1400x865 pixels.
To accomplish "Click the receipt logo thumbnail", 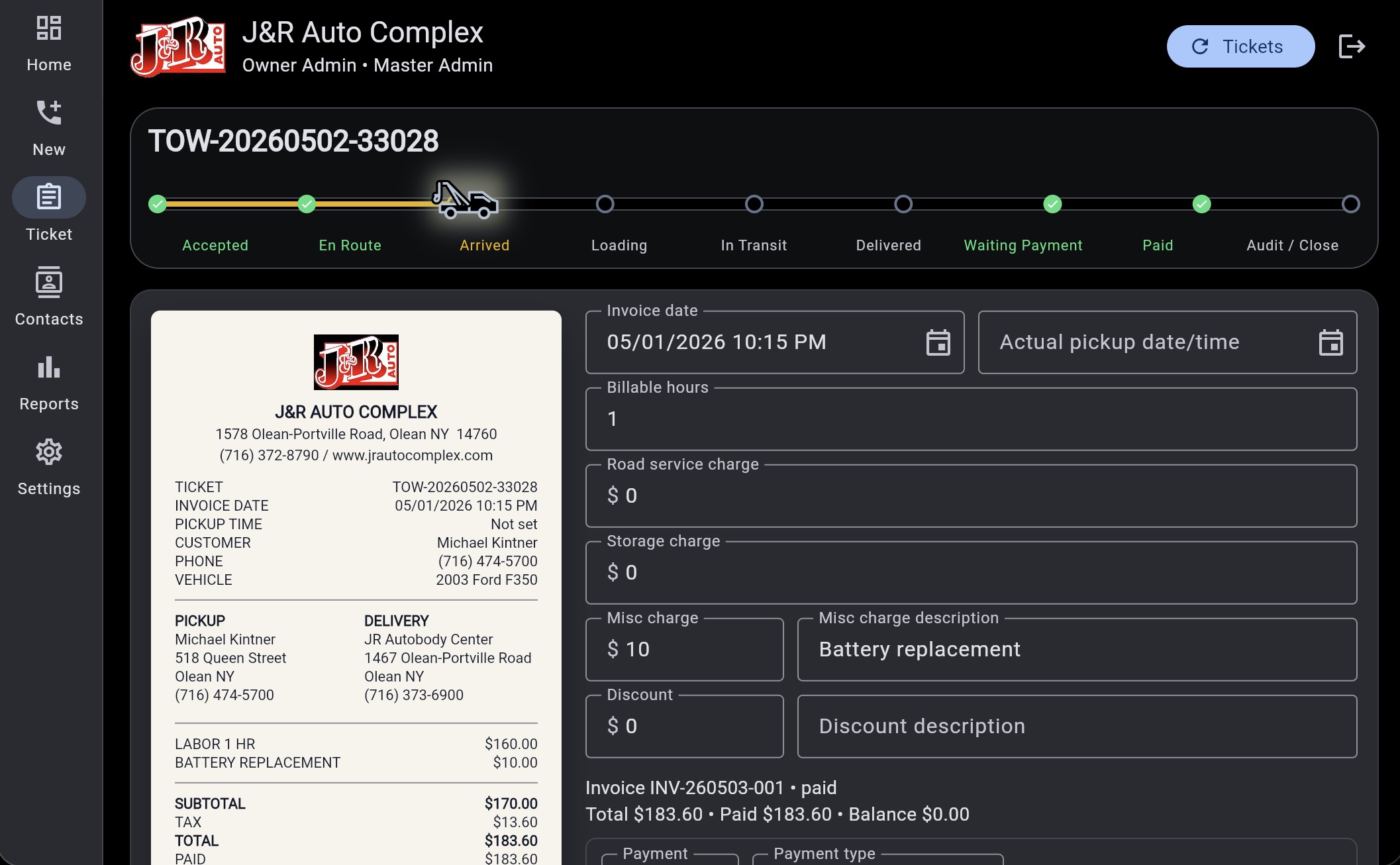I will tap(356, 362).
